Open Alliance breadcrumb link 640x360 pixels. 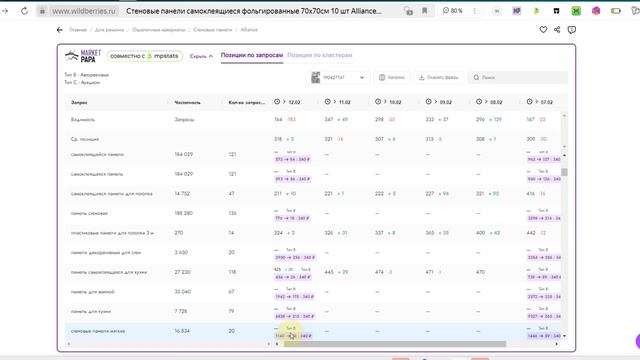249,30
